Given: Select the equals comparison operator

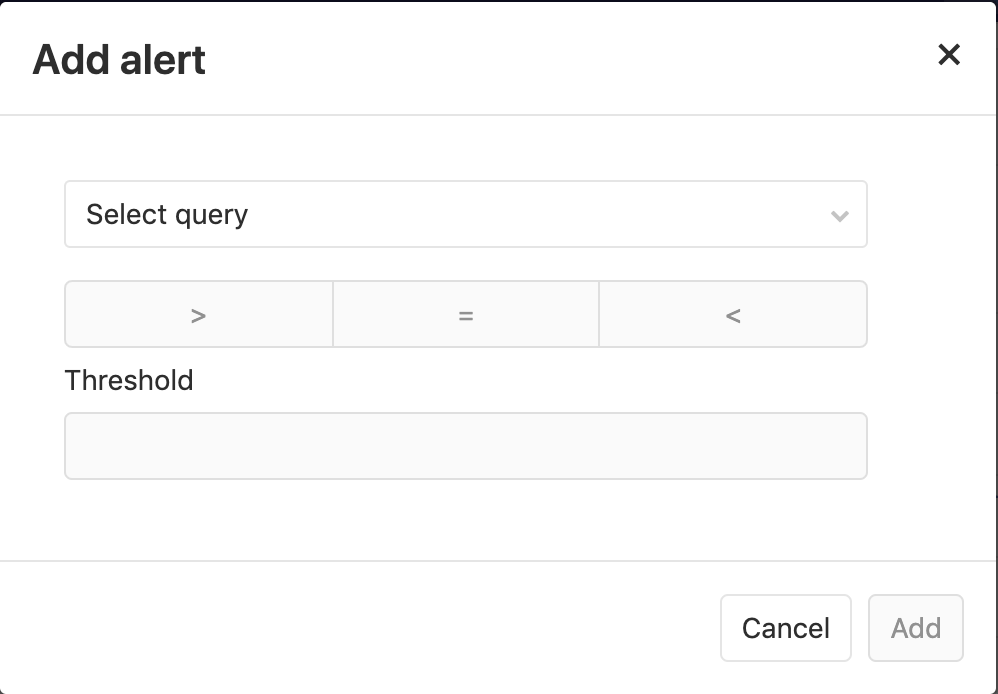Looking at the screenshot, I should click(x=466, y=314).
